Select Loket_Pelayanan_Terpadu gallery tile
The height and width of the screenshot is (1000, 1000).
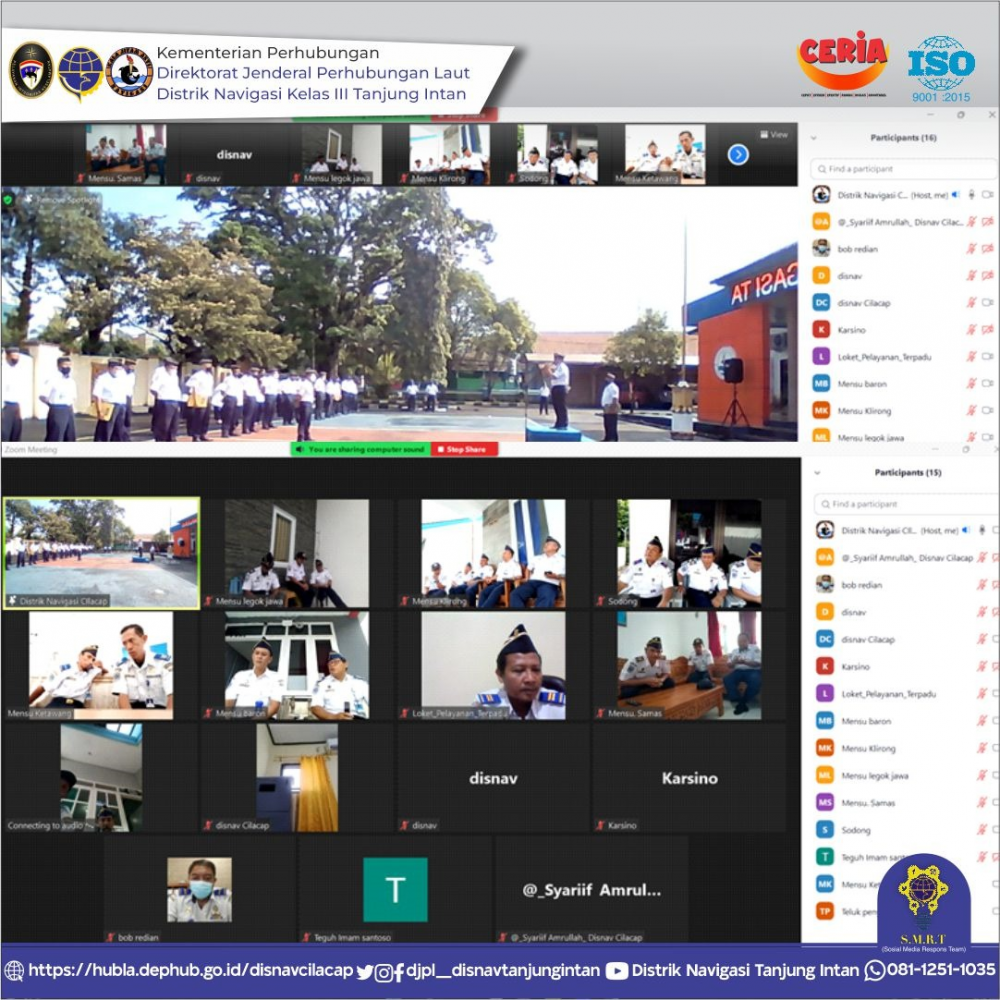click(493, 665)
